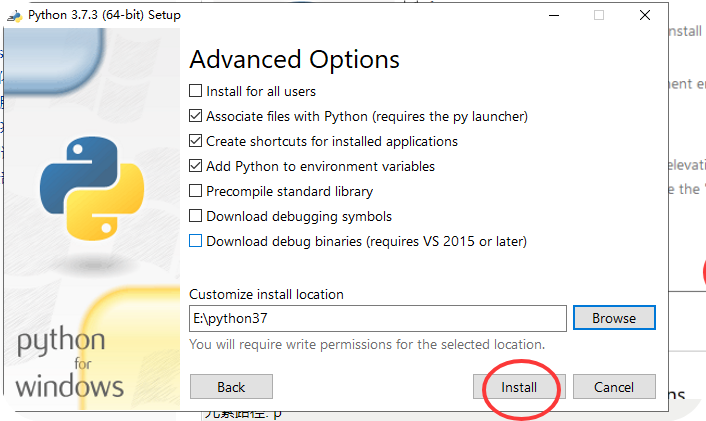Close the Python 3.7.3 Setup window
The height and width of the screenshot is (421, 706).
click(645, 15)
